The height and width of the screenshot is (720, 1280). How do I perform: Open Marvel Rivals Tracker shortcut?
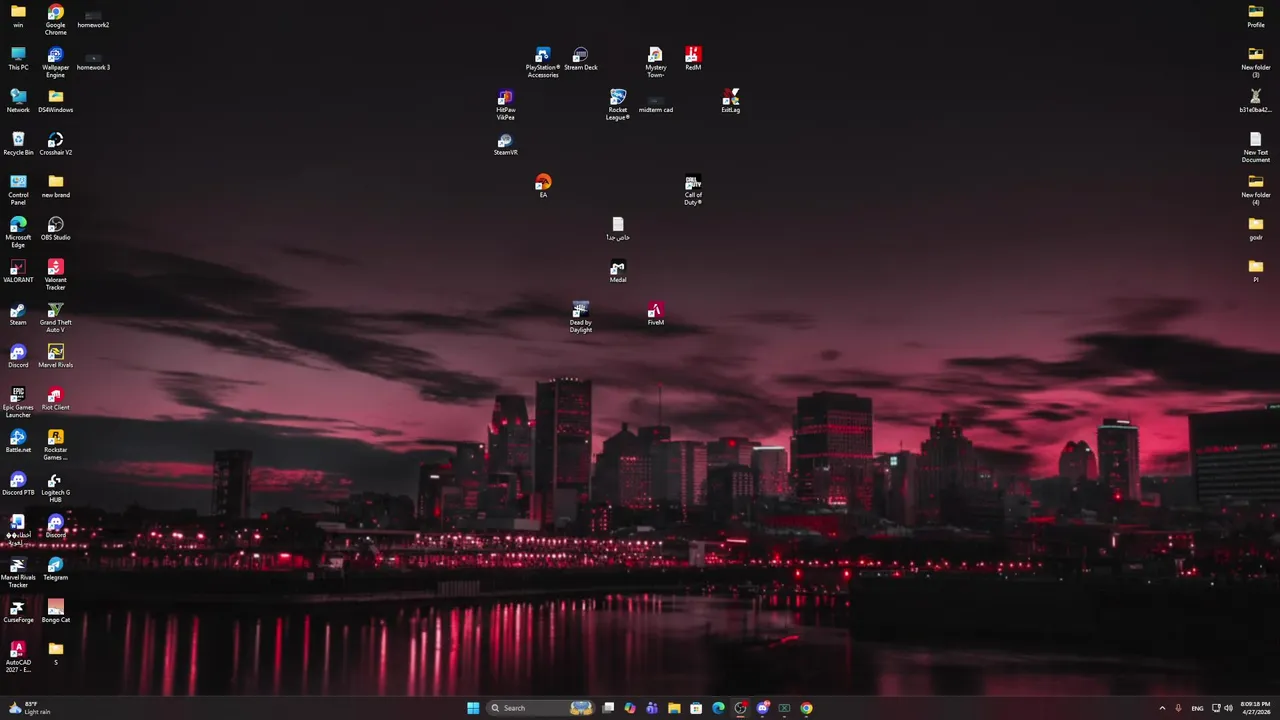18,571
